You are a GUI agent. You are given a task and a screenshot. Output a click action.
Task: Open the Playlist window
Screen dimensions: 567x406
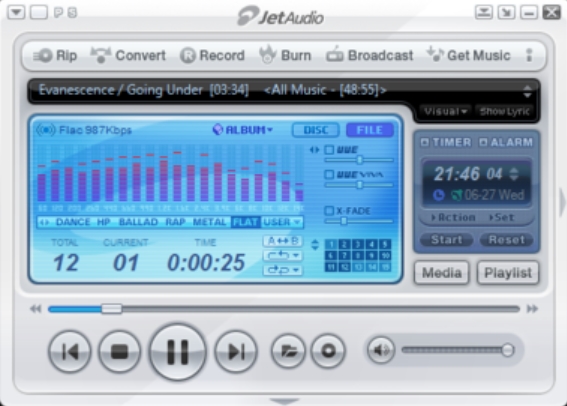point(508,273)
